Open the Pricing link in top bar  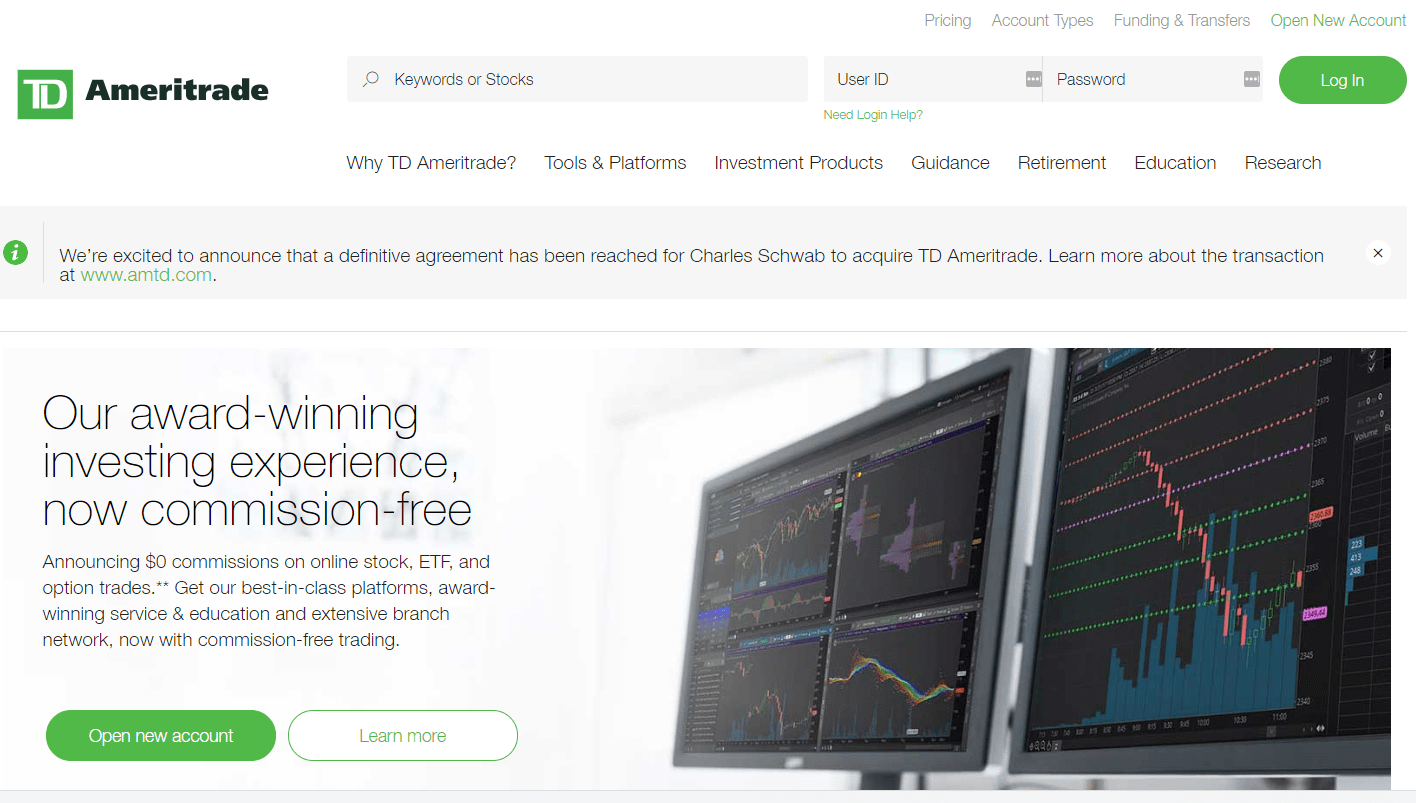tap(947, 20)
